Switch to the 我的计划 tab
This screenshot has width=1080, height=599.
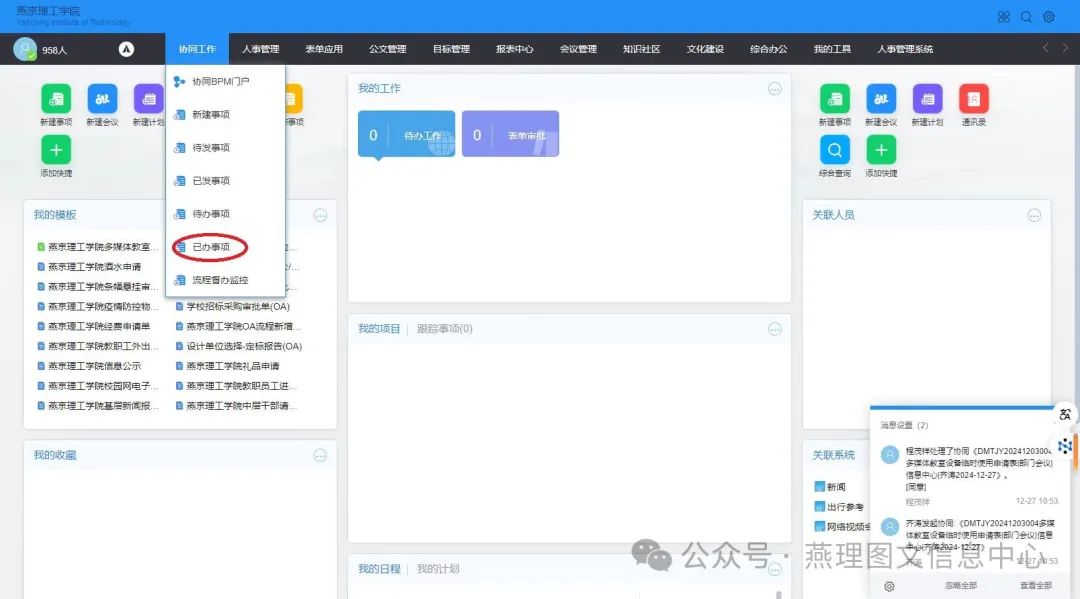point(438,569)
